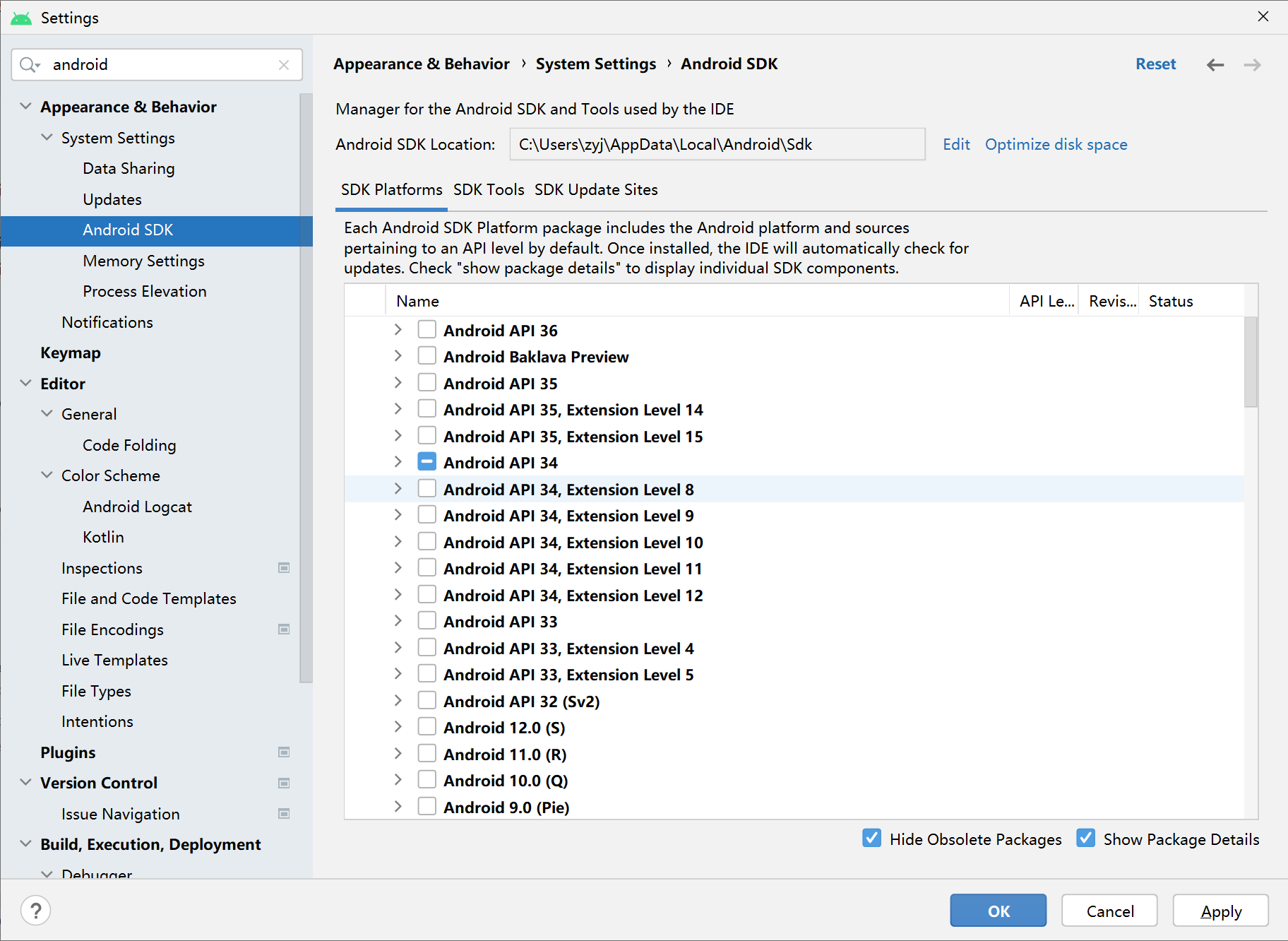Expand Android API 32 (Sv2) row
The height and width of the screenshot is (941, 1288).
tap(398, 701)
